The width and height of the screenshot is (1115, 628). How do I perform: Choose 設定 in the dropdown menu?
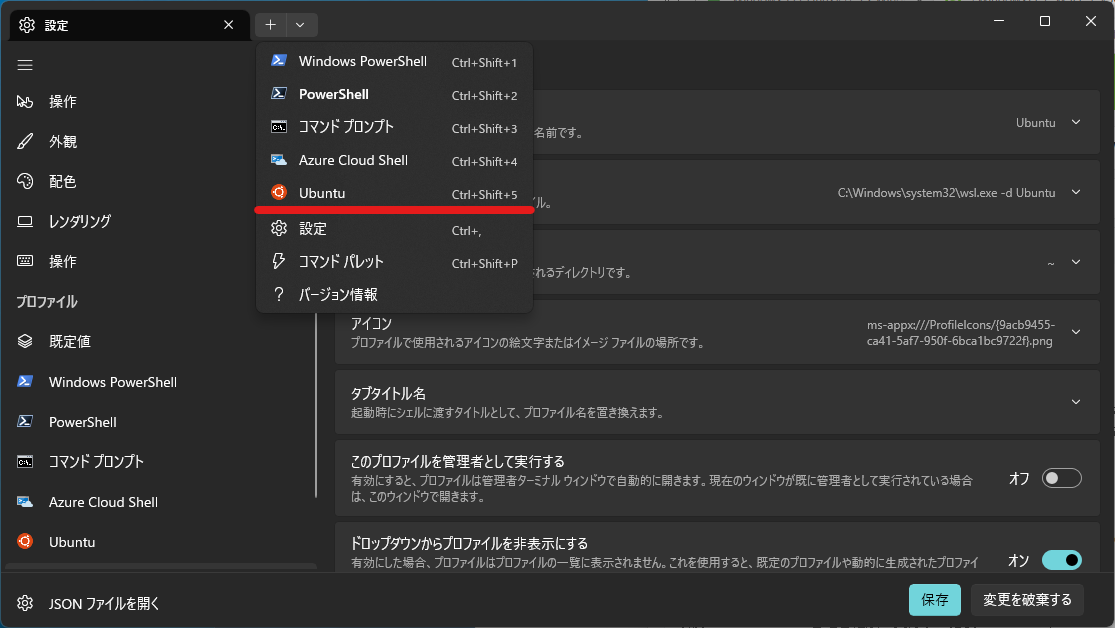[394, 229]
